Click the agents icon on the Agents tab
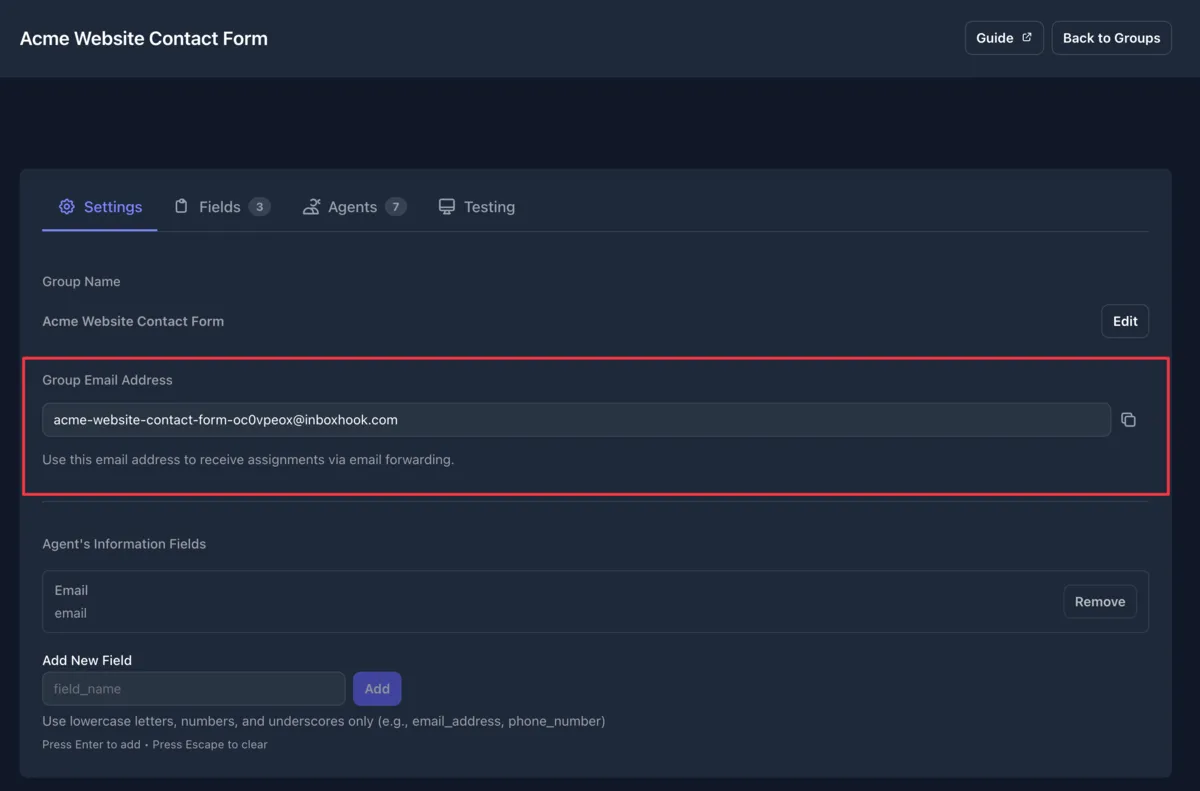Screen dimensions: 1200x791 point(312,206)
